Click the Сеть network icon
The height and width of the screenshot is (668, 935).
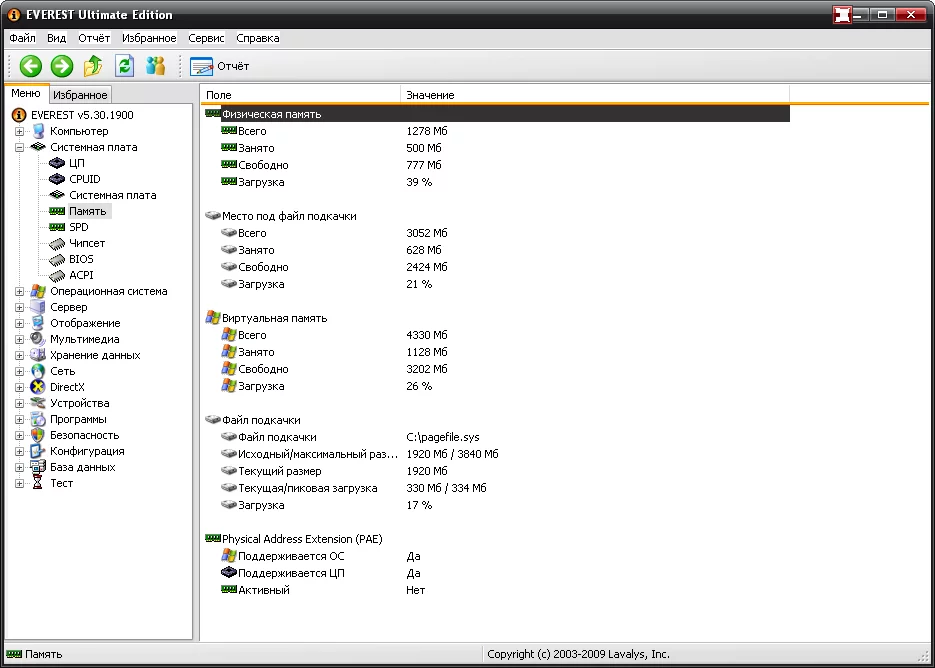[38, 372]
